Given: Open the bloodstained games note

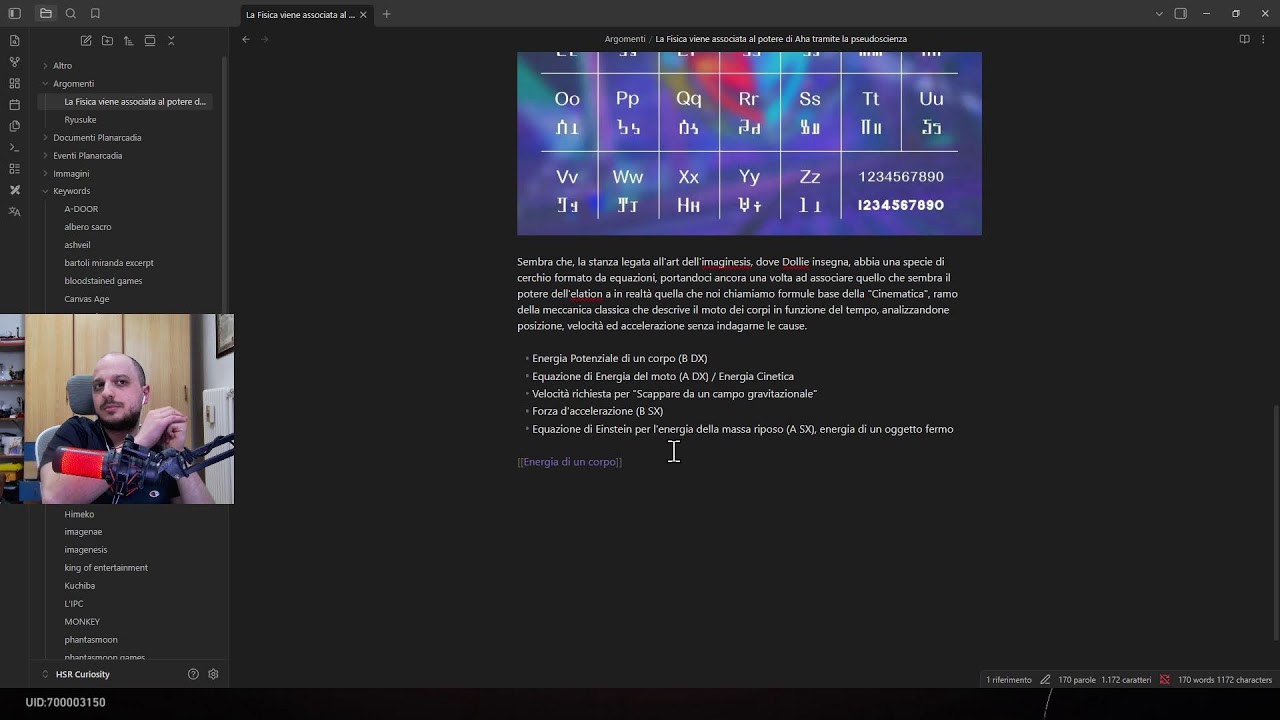Looking at the screenshot, I should tap(103, 281).
